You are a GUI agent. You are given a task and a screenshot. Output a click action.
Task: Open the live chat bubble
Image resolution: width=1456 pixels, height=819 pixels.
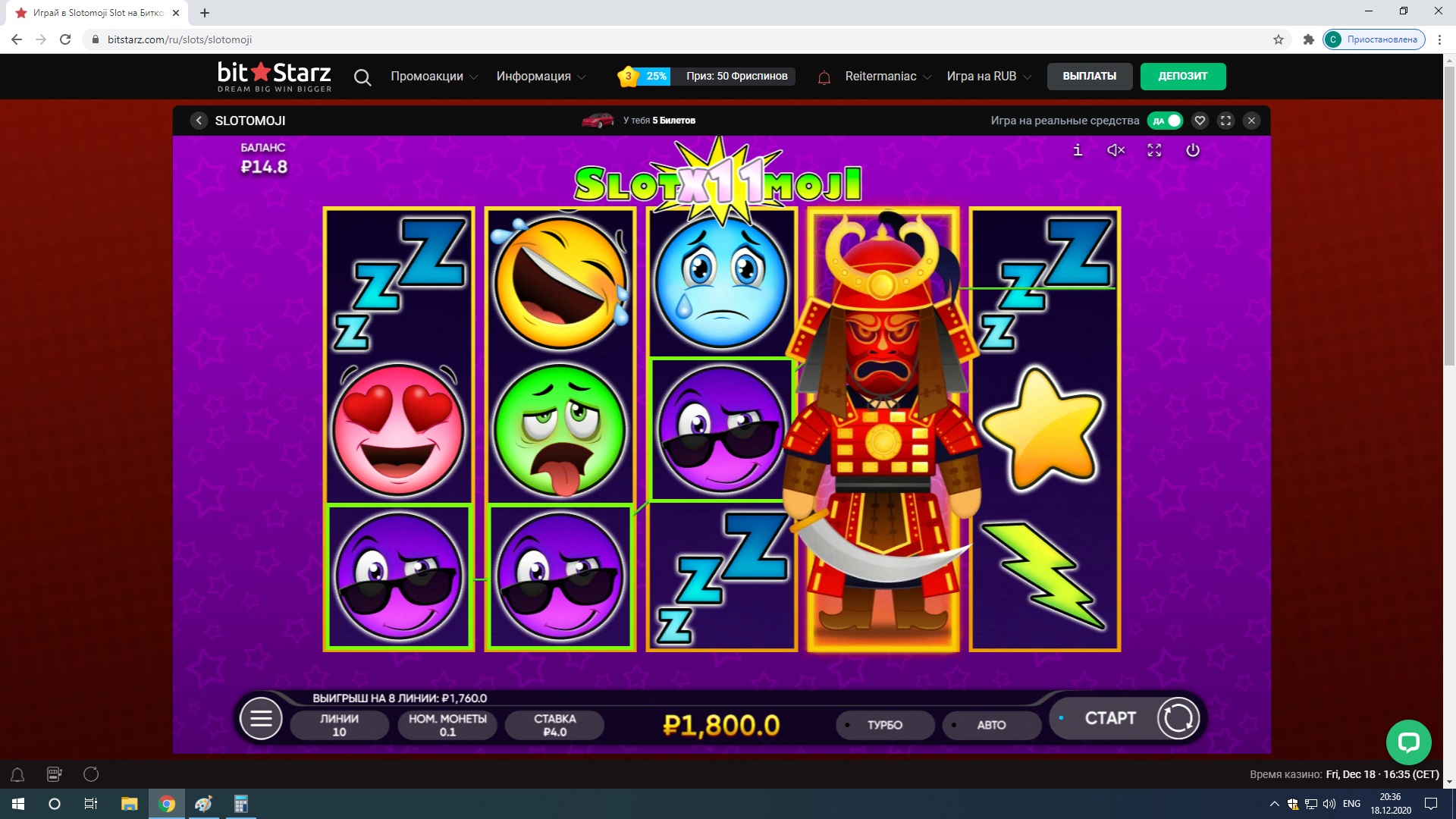click(x=1408, y=742)
